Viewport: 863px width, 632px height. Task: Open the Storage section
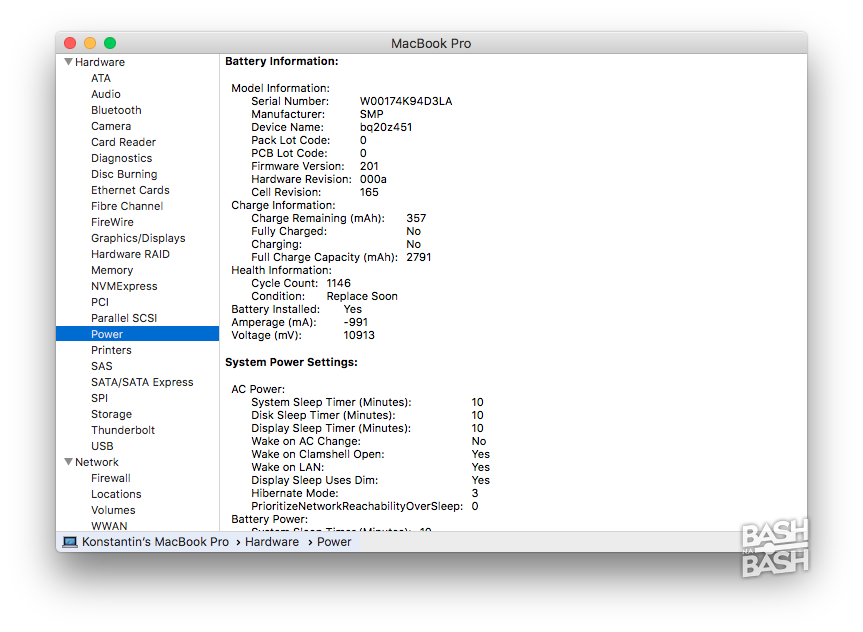click(111, 413)
